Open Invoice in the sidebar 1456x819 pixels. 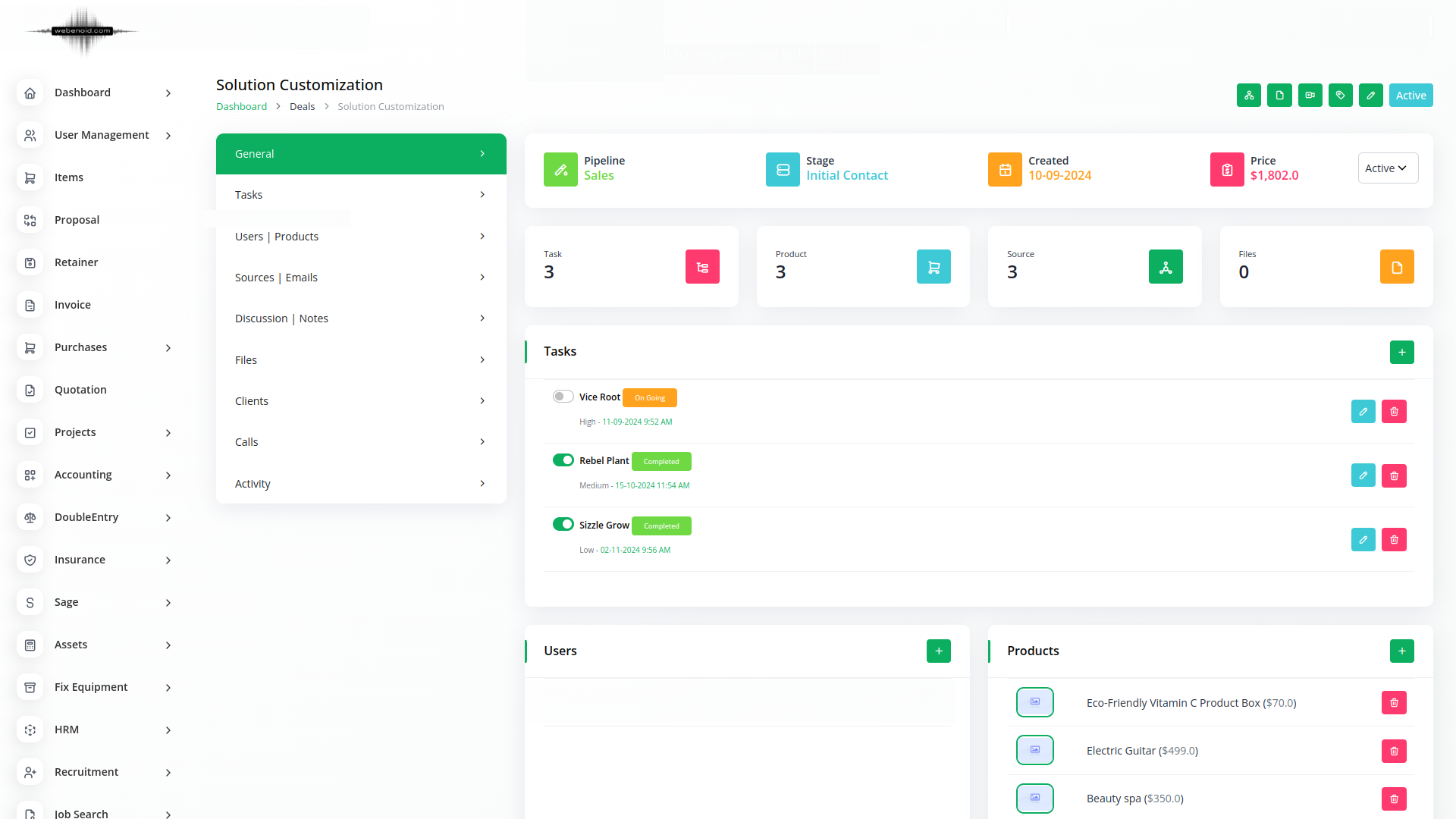coord(73,305)
